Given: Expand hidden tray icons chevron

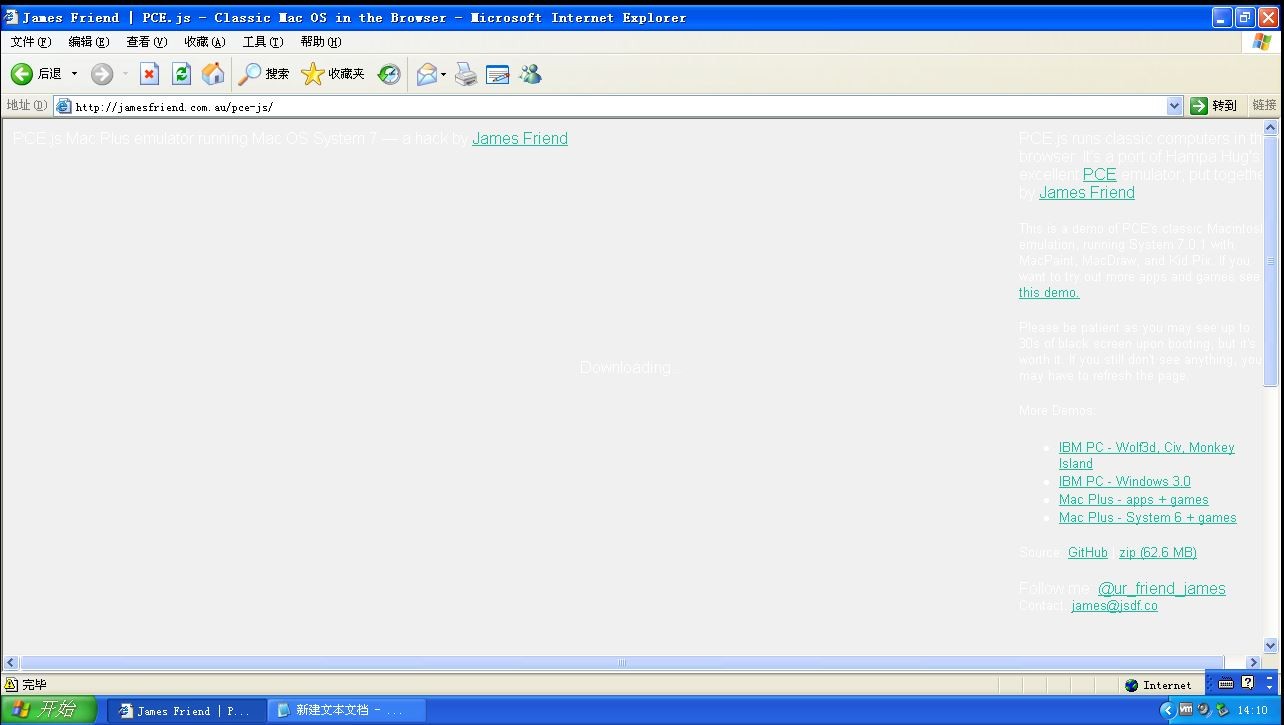Looking at the screenshot, I should tap(1167, 710).
